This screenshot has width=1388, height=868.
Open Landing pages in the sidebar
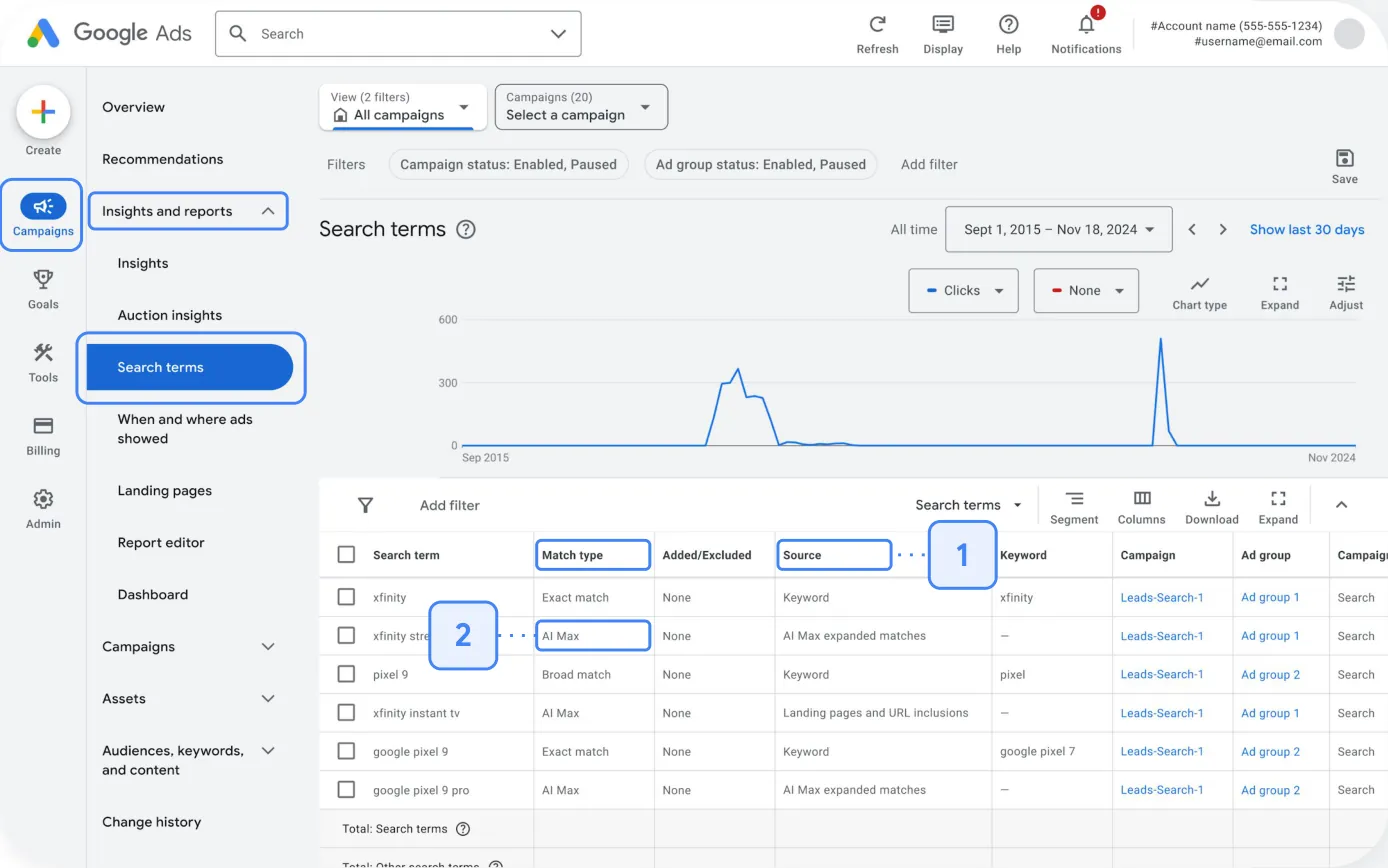click(x=165, y=491)
